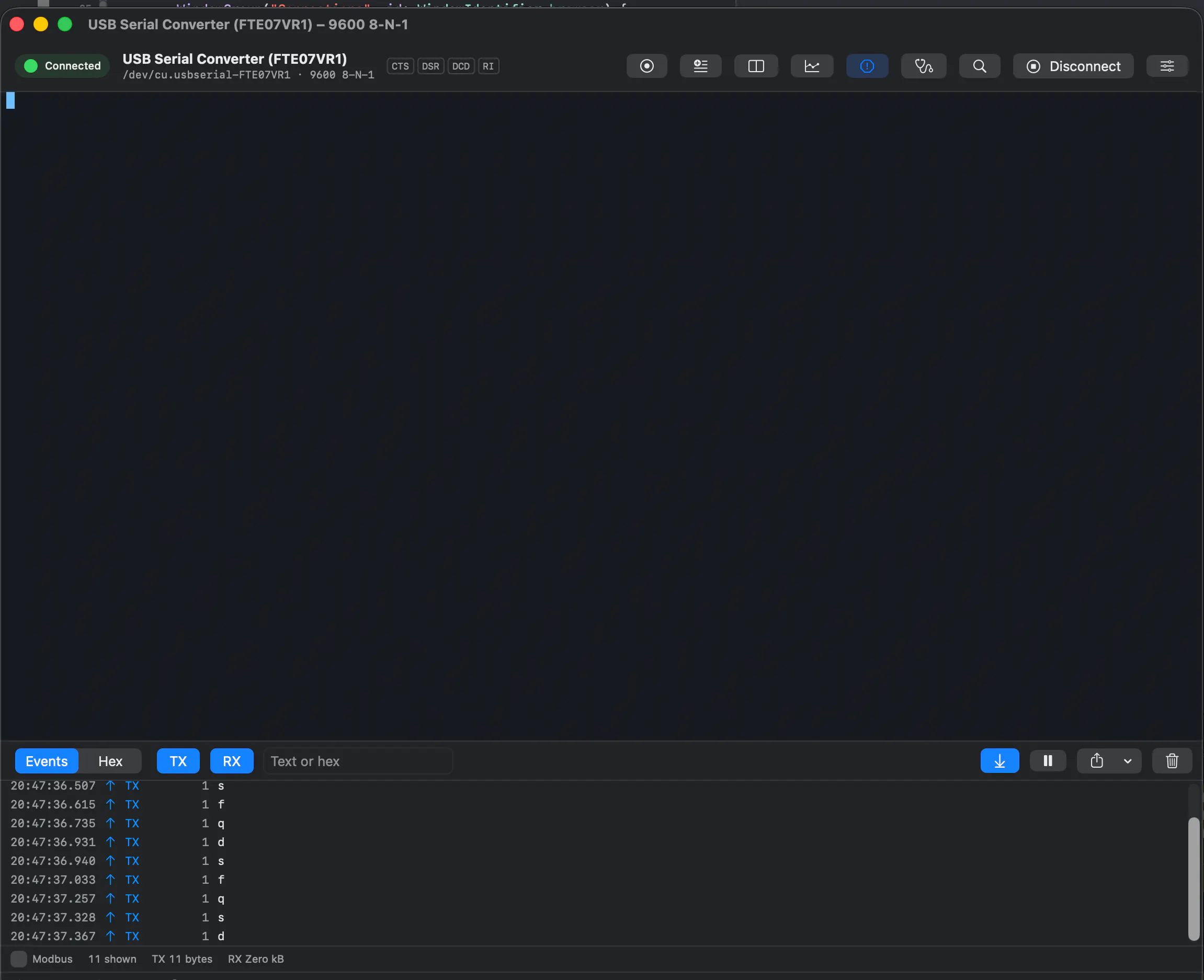Expand the export options chevron
Screen dimensions: 1204x980
click(x=1128, y=761)
